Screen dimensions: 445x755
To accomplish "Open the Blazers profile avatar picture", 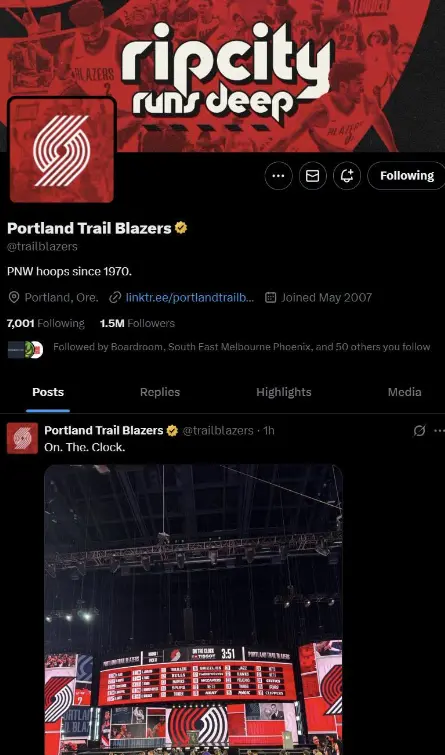I will (x=62, y=150).
